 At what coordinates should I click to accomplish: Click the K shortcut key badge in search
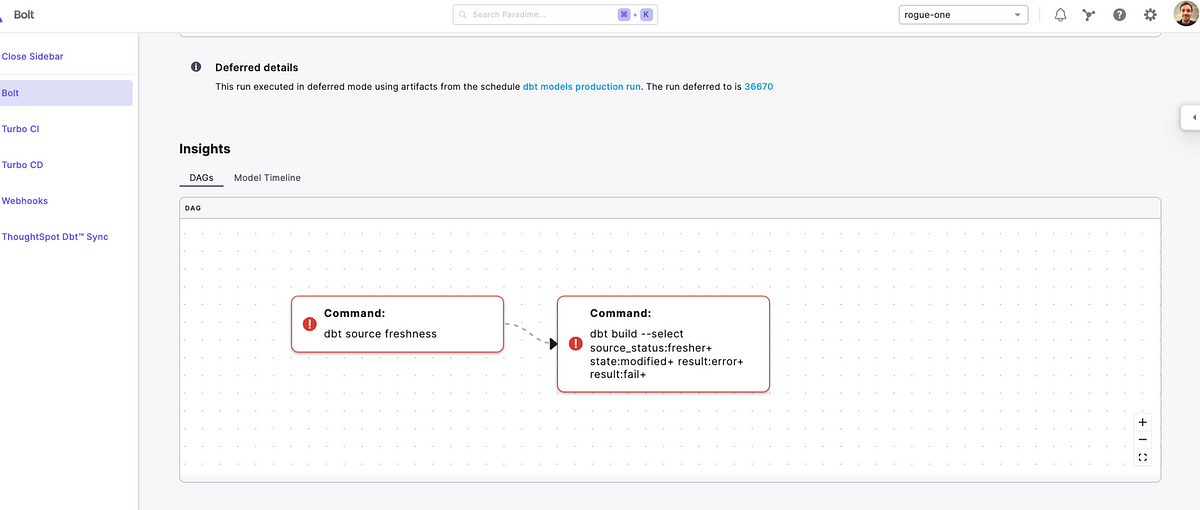tap(646, 15)
